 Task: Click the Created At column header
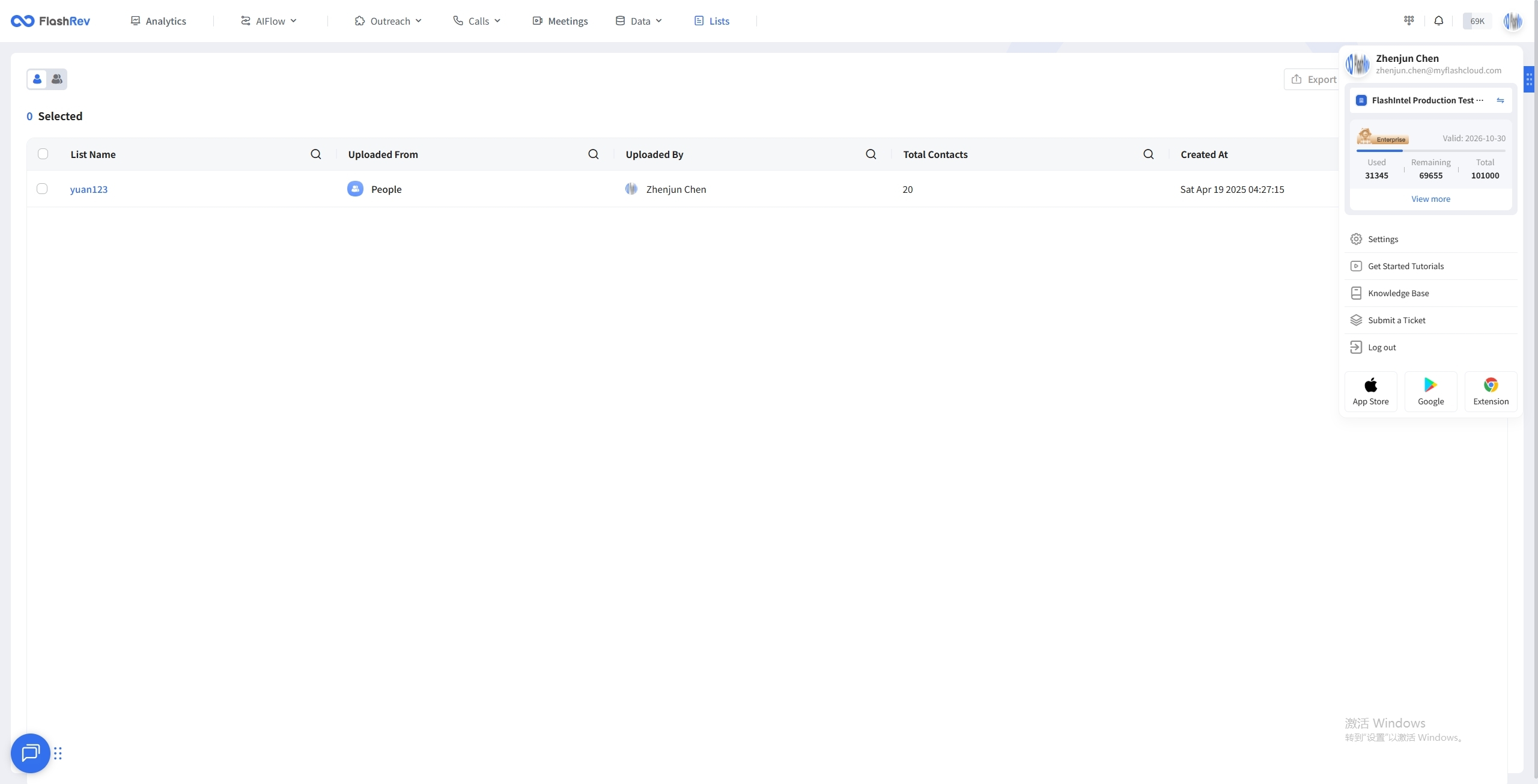(x=1204, y=154)
